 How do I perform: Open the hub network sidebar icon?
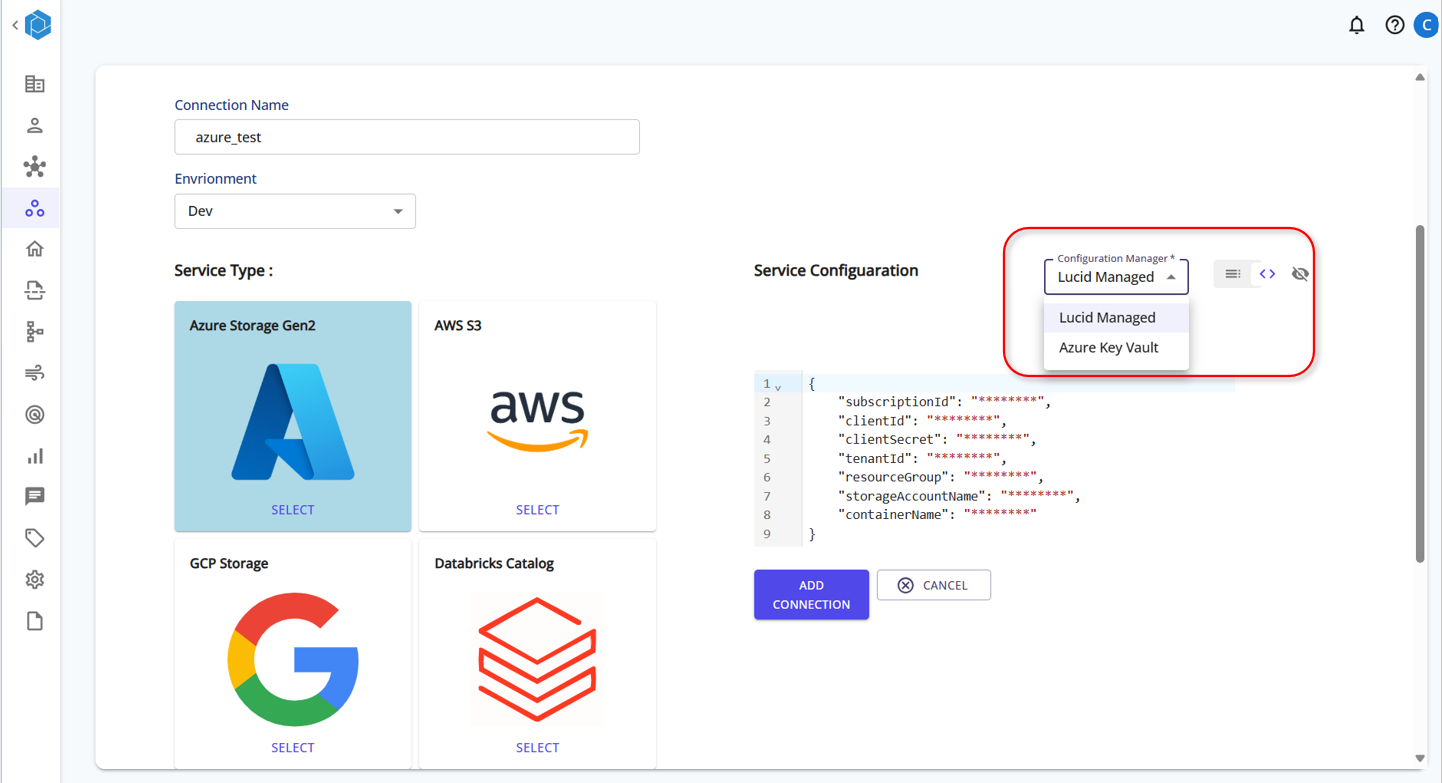(x=35, y=166)
